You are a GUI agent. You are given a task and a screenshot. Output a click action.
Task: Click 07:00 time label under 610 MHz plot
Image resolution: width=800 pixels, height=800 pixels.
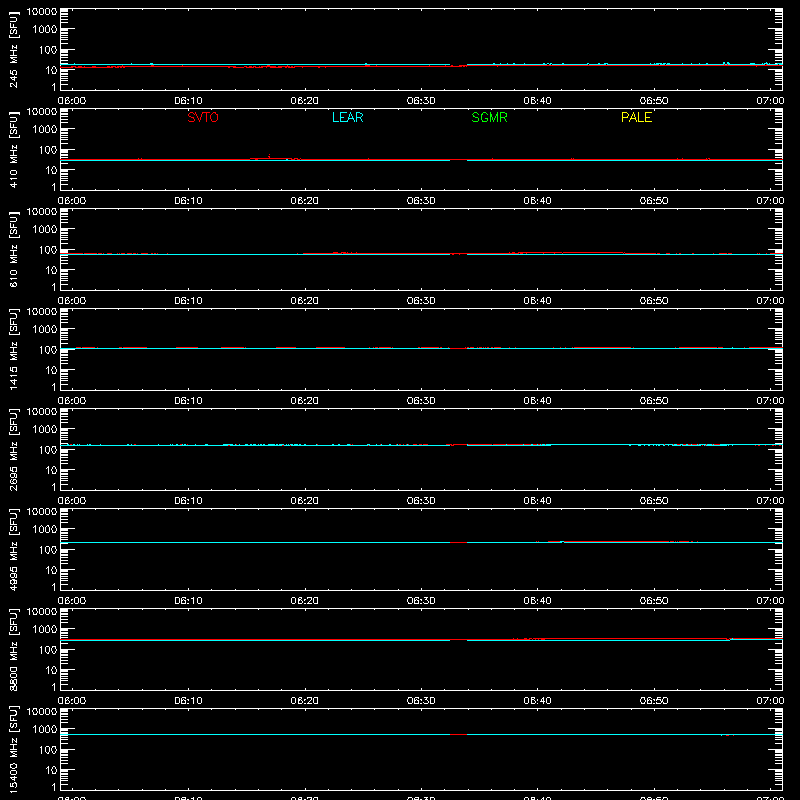[770, 301]
